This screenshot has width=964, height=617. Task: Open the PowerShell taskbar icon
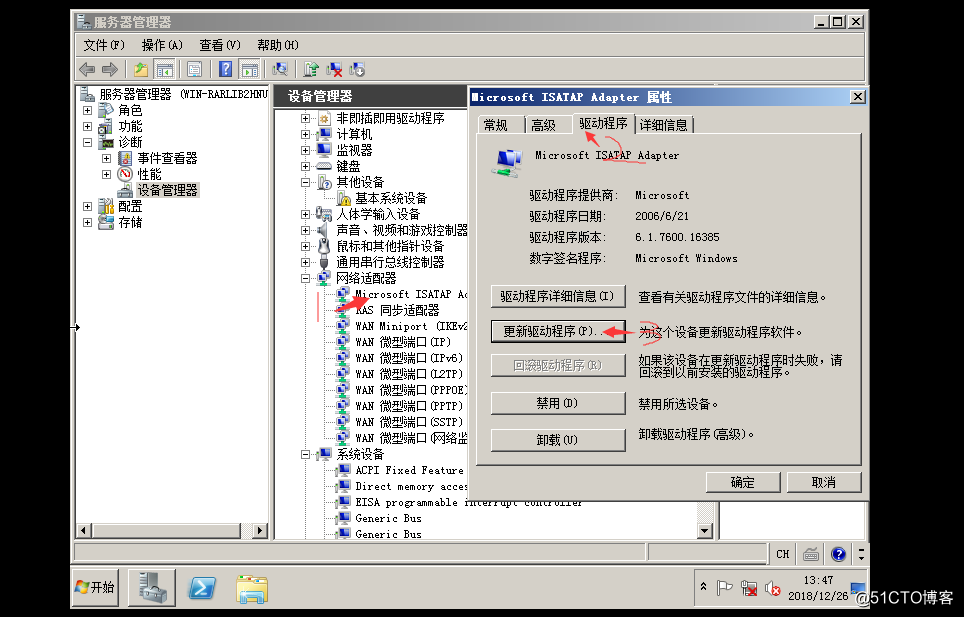coord(202,588)
